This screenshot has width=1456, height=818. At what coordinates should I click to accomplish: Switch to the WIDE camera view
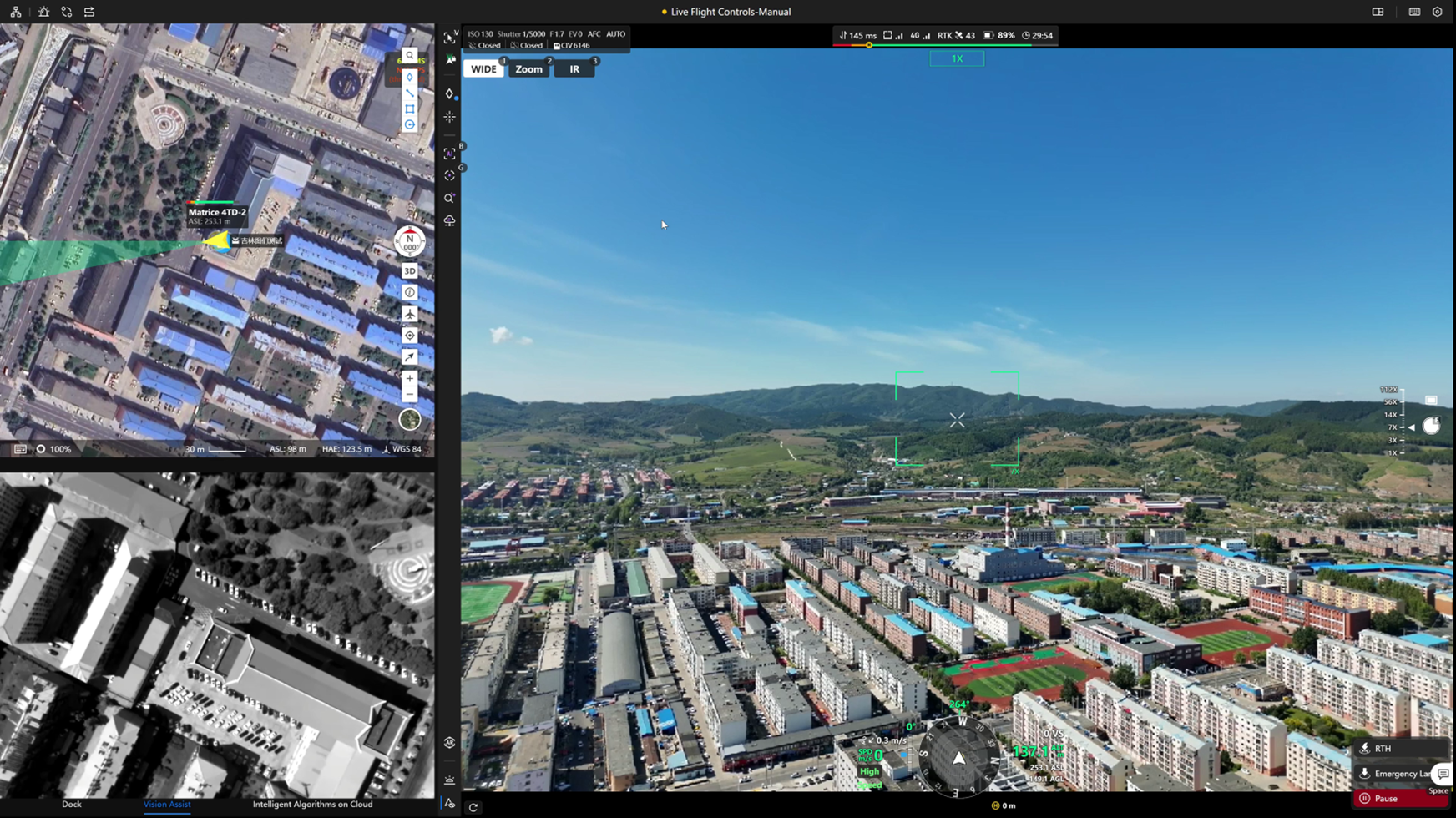pos(483,69)
